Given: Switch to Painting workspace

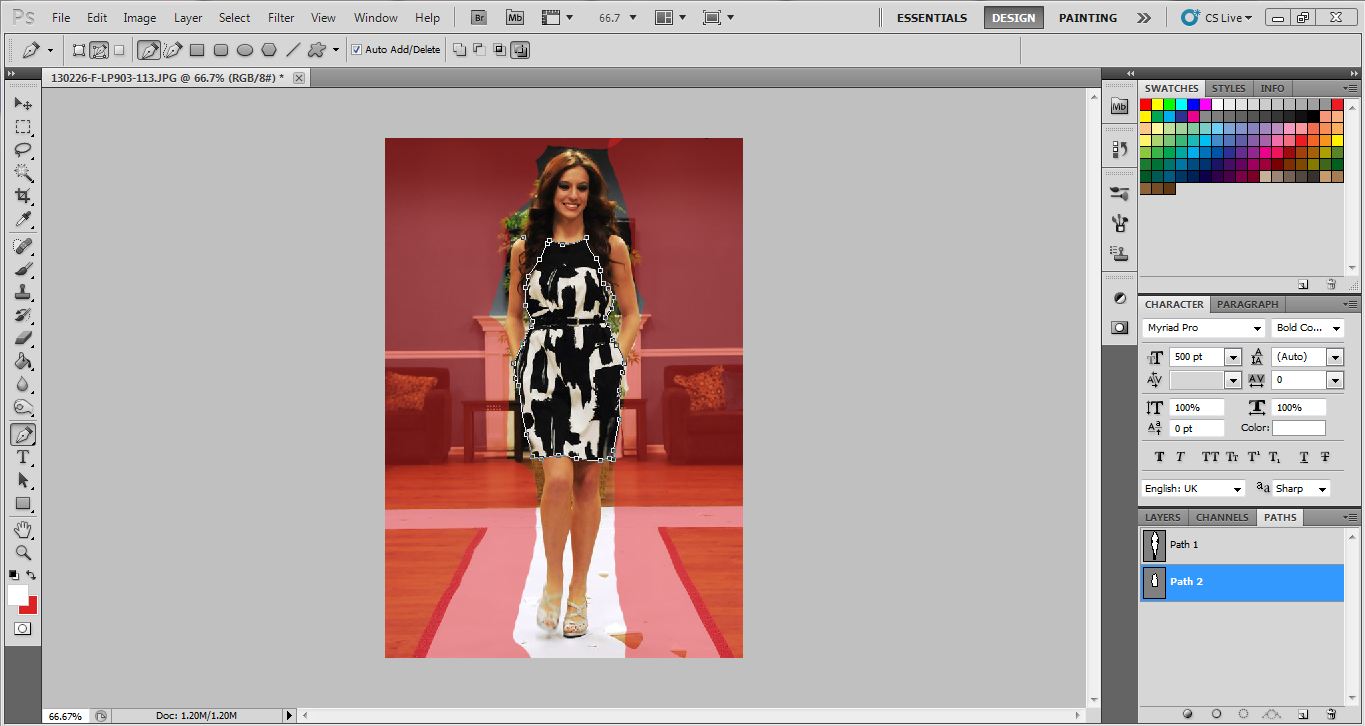Looking at the screenshot, I should coord(1088,18).
